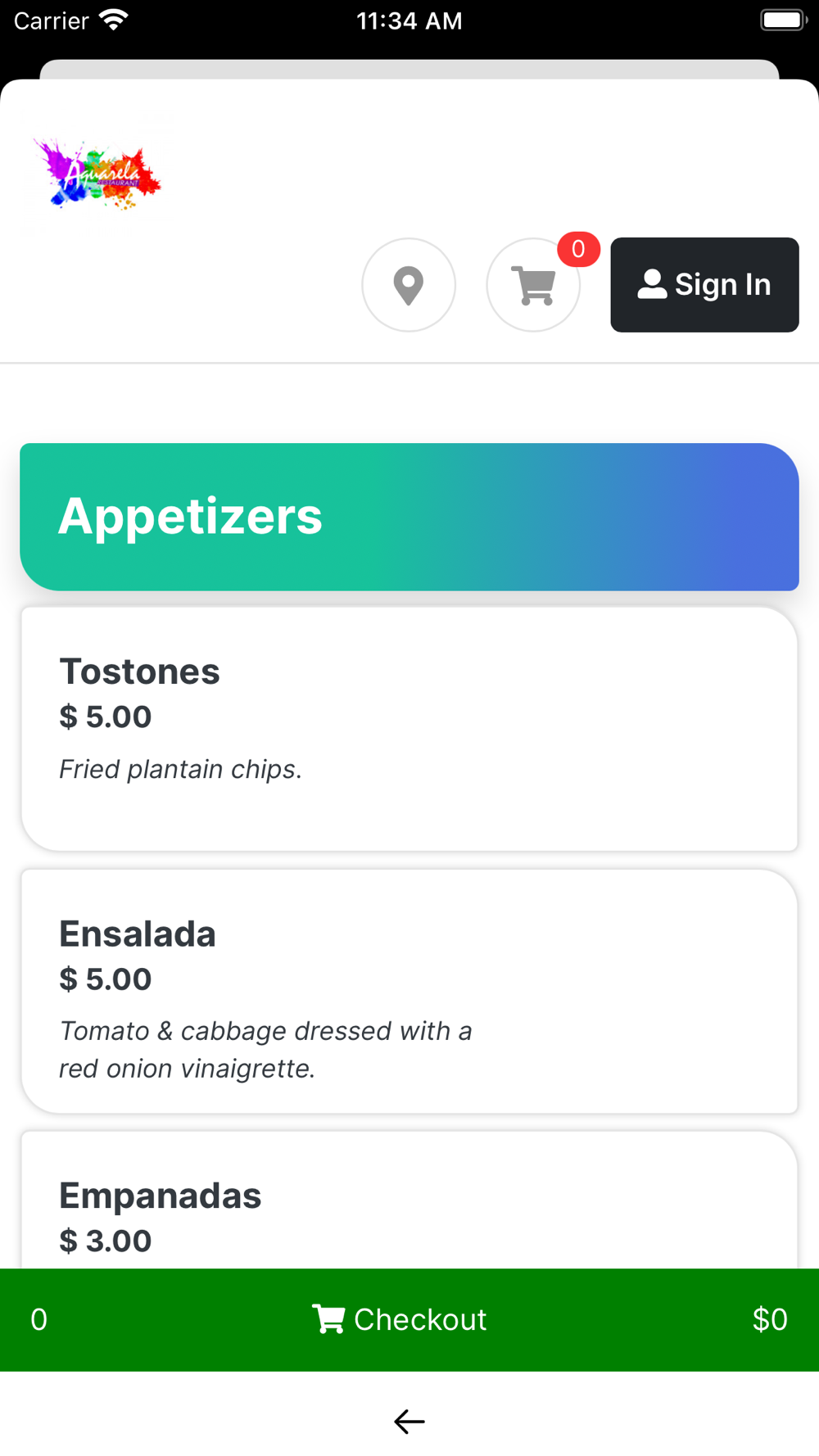The width and height of the screenshot is (819, 1456).
Task: Tap the item count in checkout bar
Action: tap(38, 1319)
